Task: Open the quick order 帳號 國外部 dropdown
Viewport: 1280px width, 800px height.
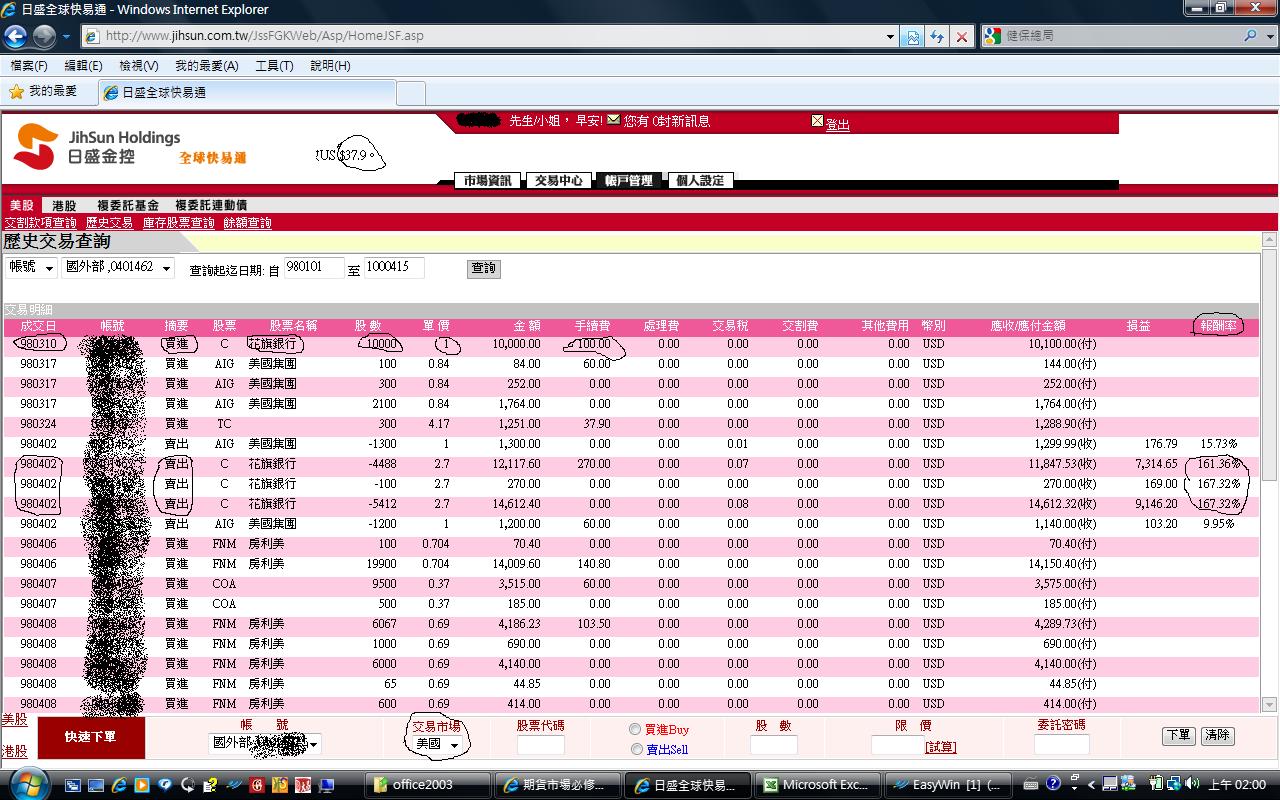Action: tap(265, 743)
